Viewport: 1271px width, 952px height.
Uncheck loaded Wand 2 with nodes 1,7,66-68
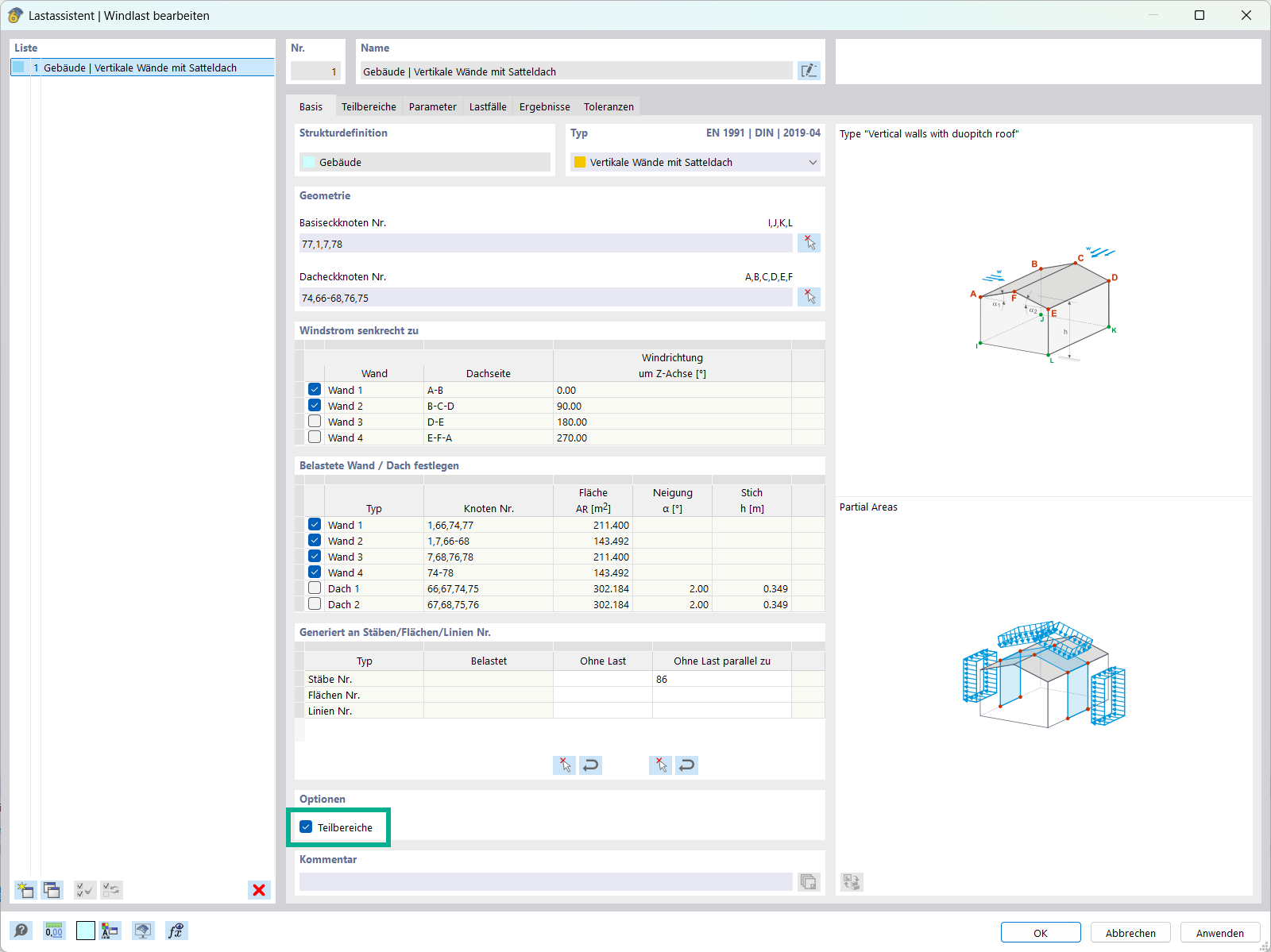[x=315, y=541]
